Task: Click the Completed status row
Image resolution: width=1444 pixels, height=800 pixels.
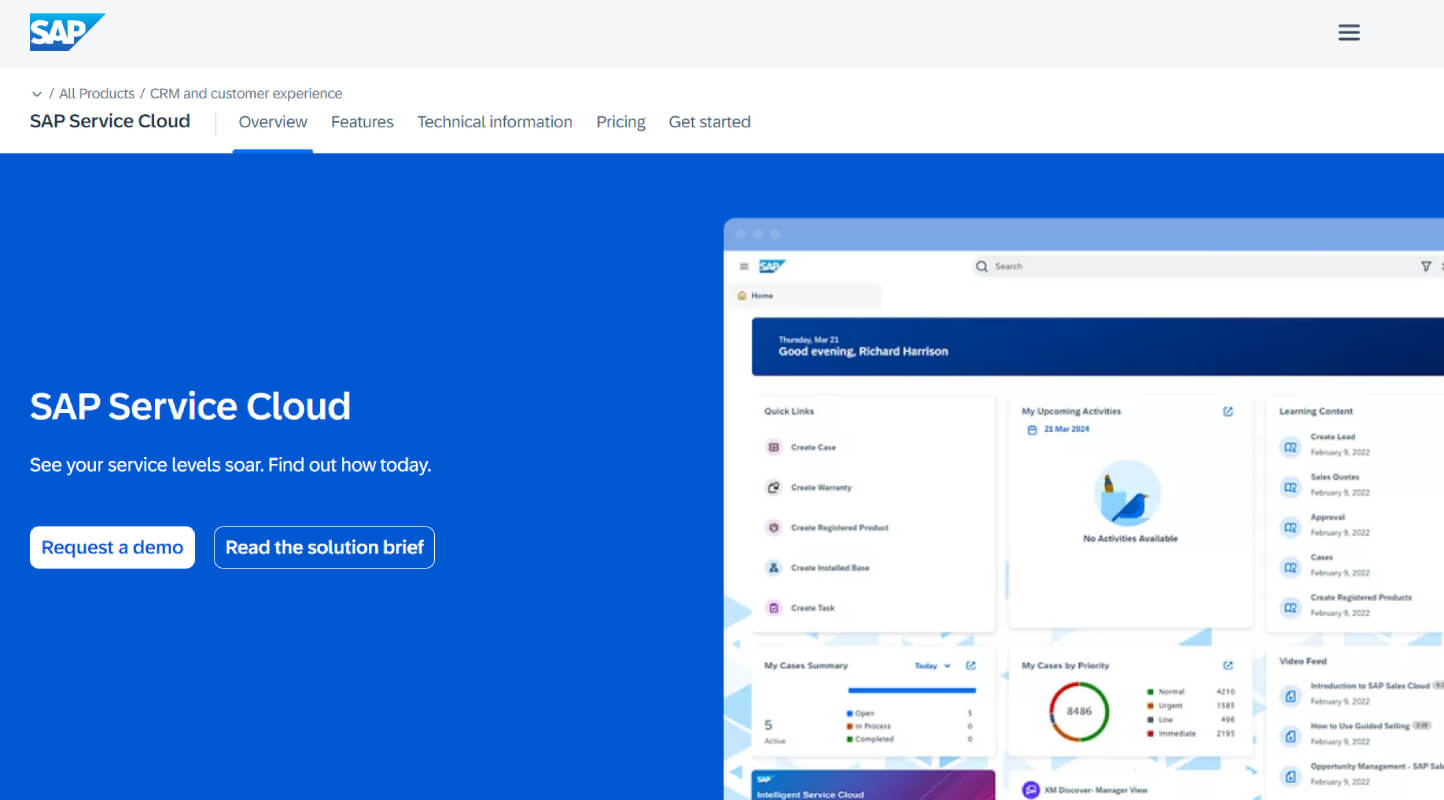Action: [x=909, y=740]
